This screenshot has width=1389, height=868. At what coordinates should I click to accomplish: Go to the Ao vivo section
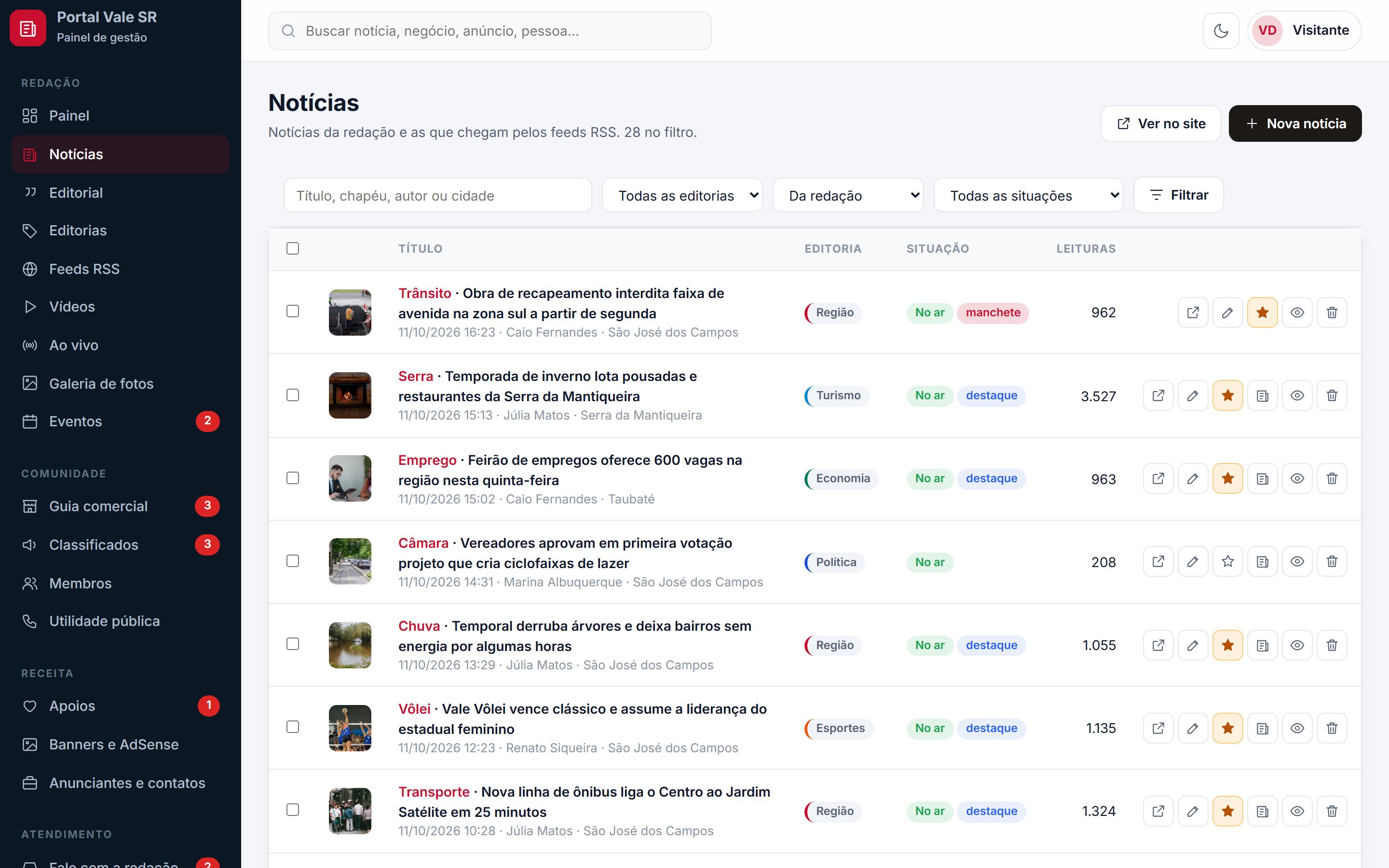pos(121,345)
